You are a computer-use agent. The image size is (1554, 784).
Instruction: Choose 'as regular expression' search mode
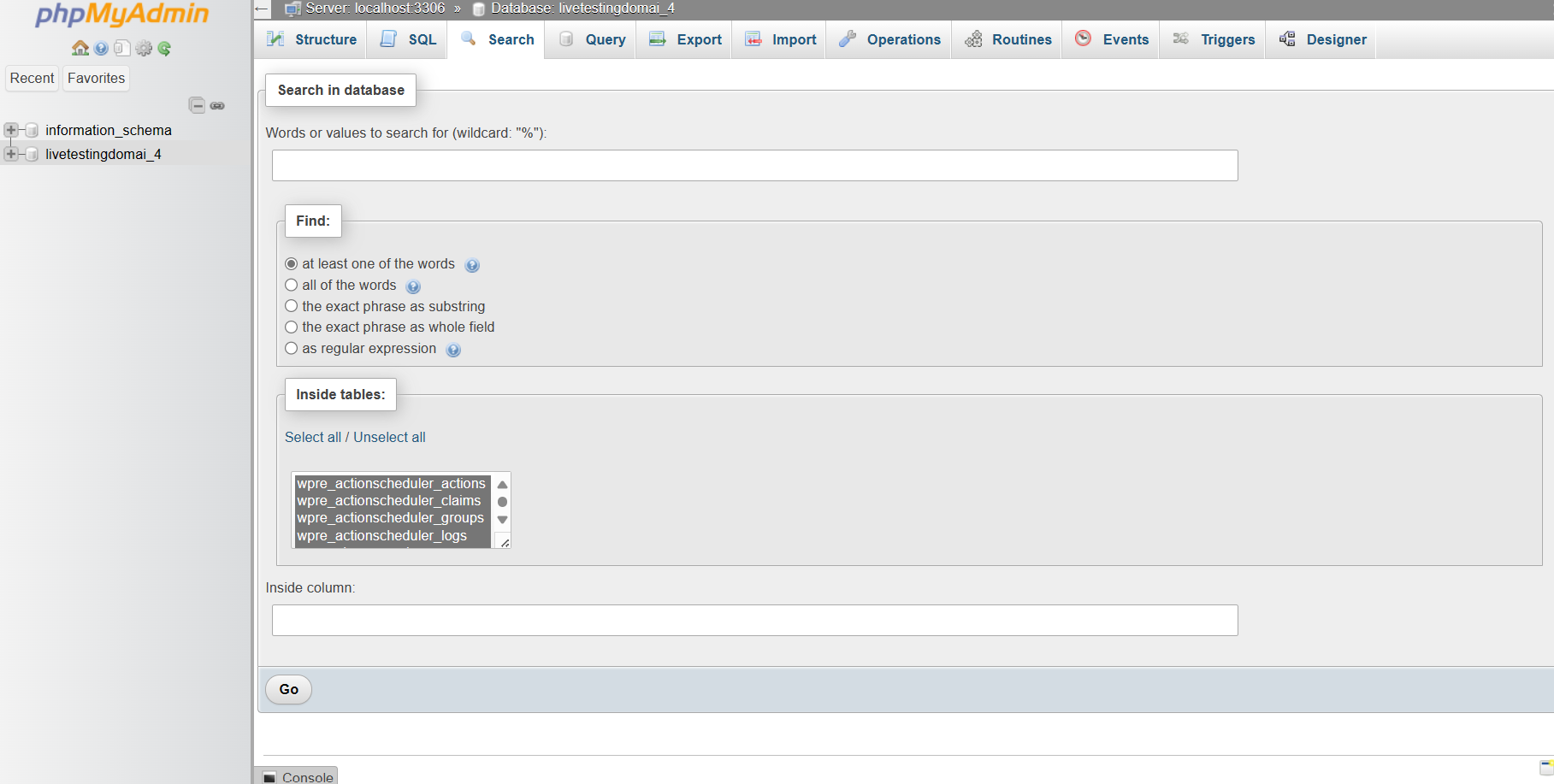(291, 348)
